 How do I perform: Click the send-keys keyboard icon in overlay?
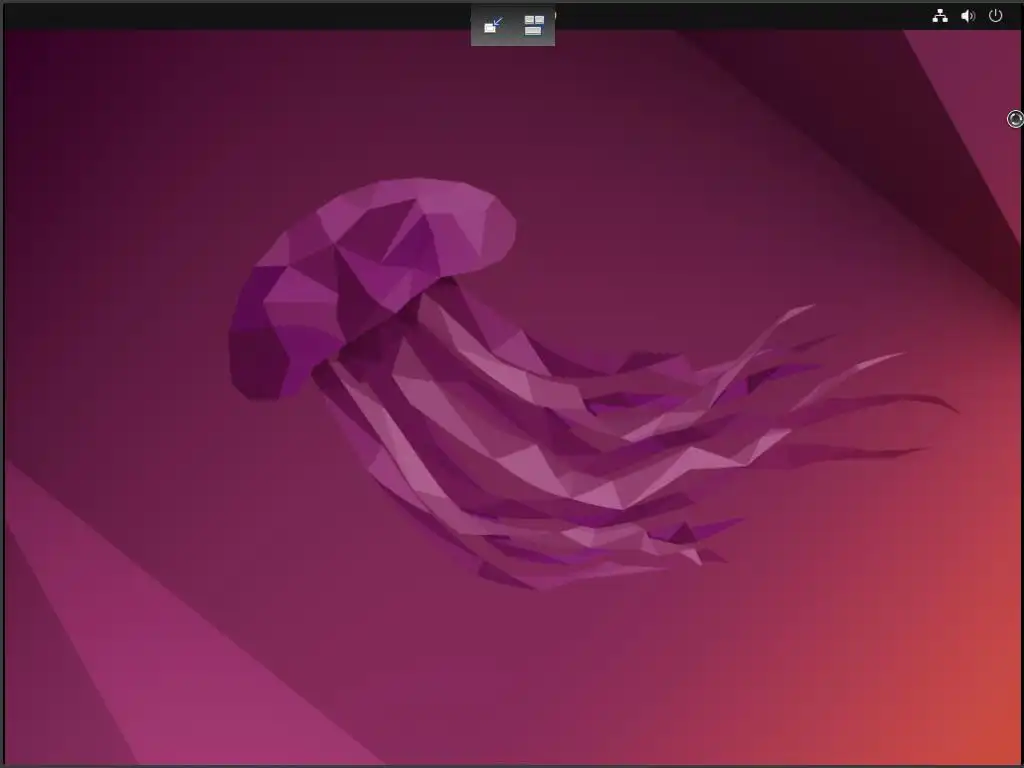click(x=534, y=25)
